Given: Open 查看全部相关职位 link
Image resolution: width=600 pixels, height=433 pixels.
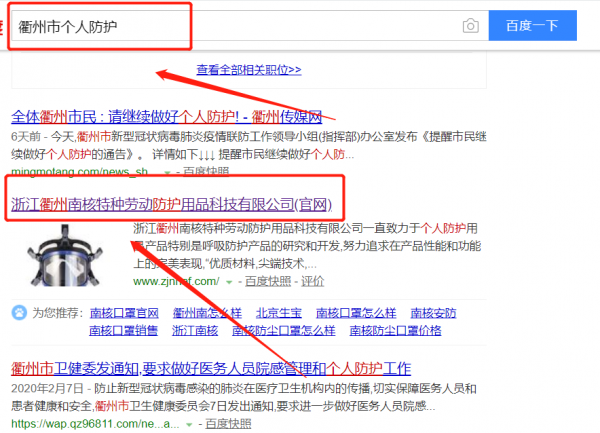Looking at the screenshot, I should click(249, 70).
